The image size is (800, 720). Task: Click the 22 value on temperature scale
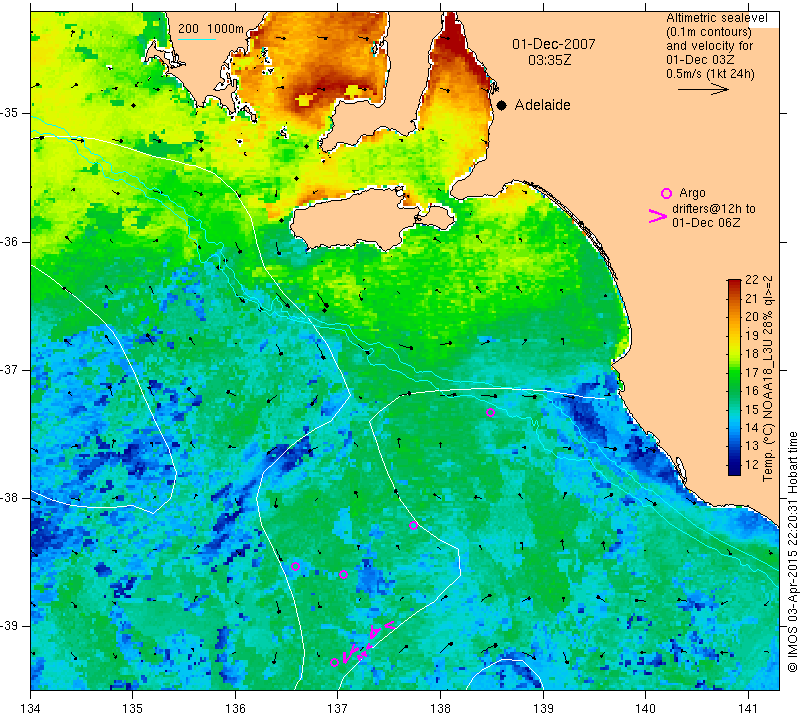(752, 280)
